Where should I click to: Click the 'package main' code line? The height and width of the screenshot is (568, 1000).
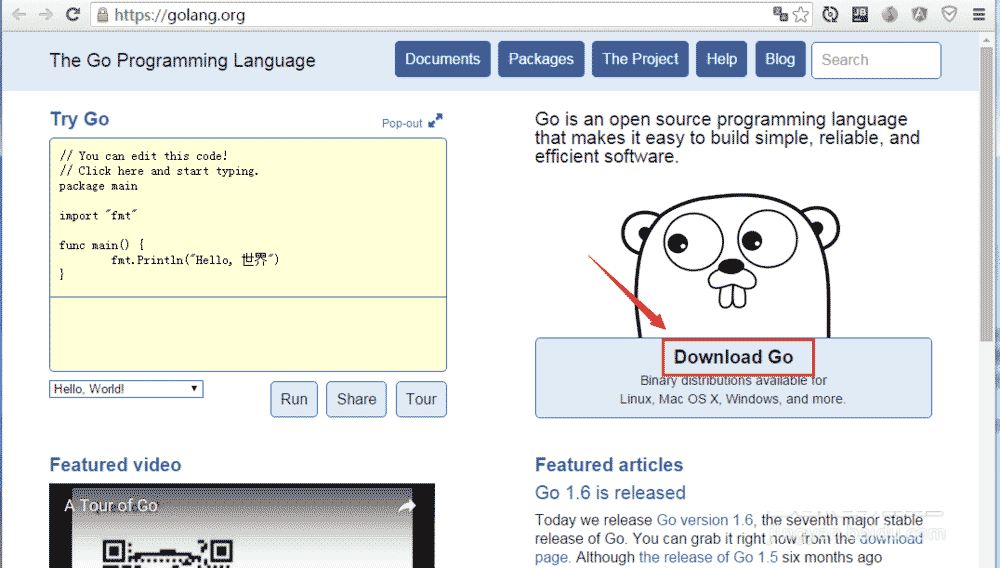pos(98,186)
